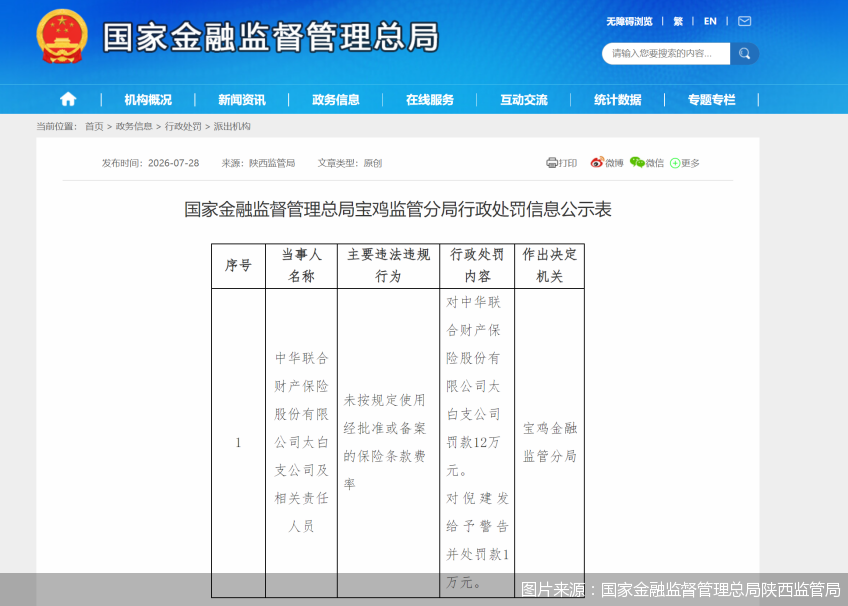The image size is (848, 606).
Task: Open the 在线服务 menu
Action: 430,100
